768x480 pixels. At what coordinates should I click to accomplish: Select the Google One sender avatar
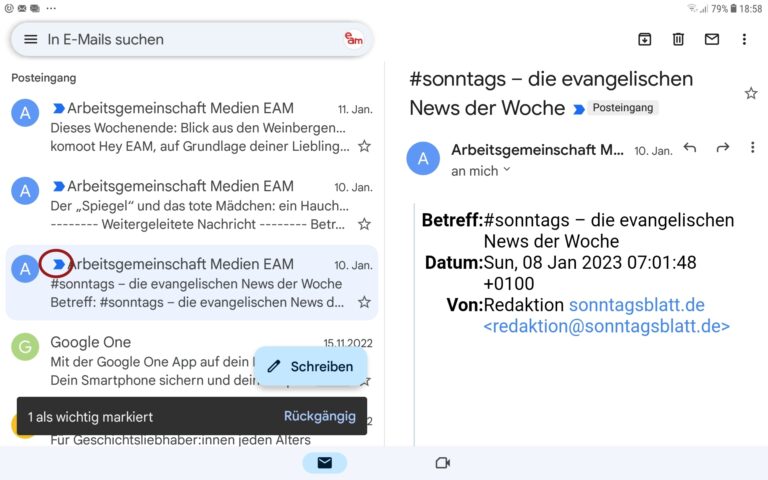click(25, 347)
